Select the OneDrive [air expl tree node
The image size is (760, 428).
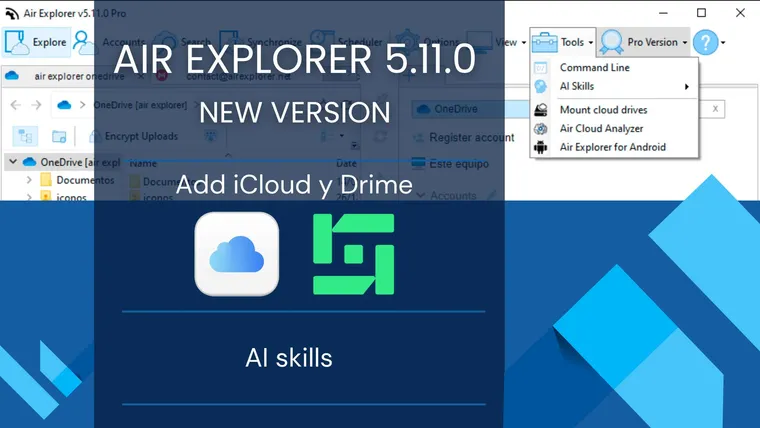click(72, 162)
